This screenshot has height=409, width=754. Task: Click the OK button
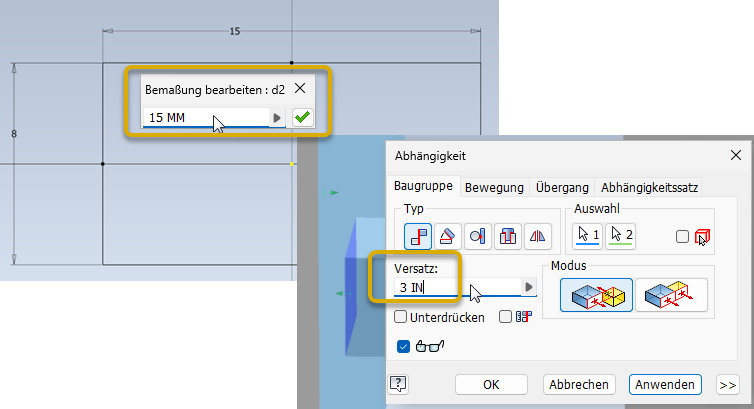click(x=491, y=384)
